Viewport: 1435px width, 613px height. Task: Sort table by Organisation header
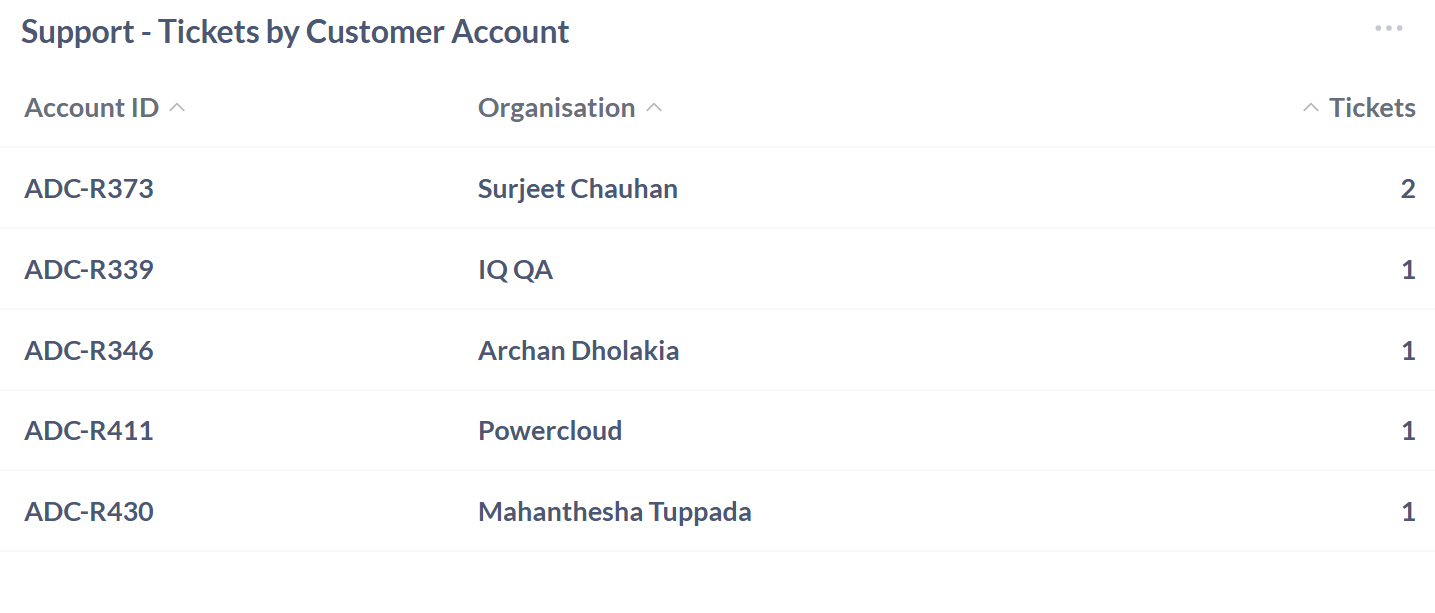click(556, 108)
